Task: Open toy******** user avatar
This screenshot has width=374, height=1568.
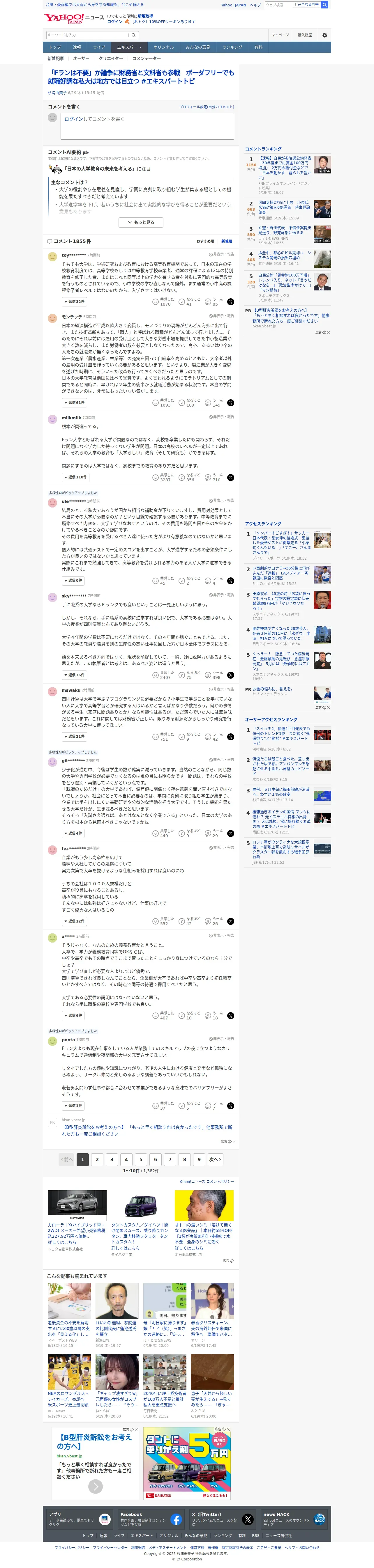Action: pyautogui.click(x=52, y=257)
